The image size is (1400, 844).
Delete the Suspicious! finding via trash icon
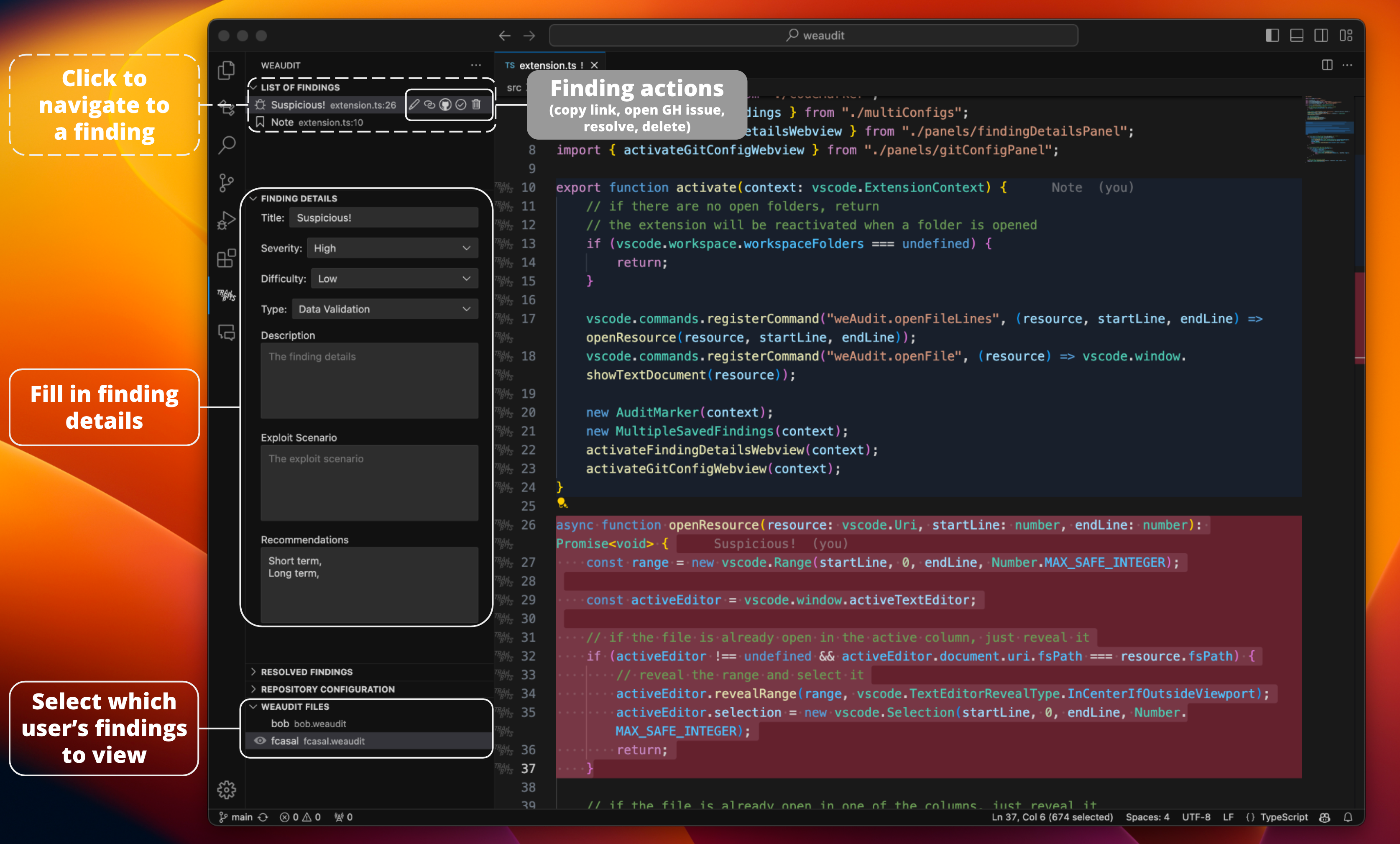[476, 105]
